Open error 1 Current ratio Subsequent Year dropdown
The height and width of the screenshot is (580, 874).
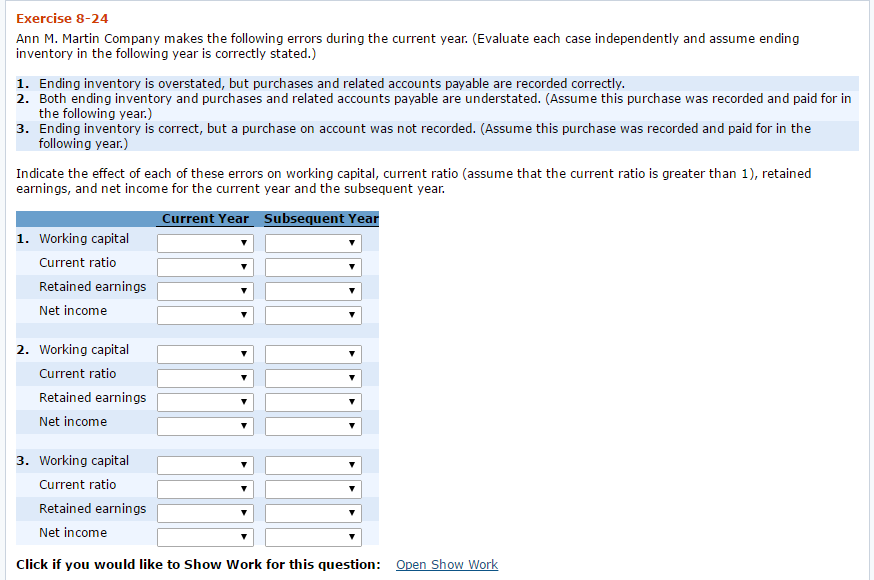313,267
